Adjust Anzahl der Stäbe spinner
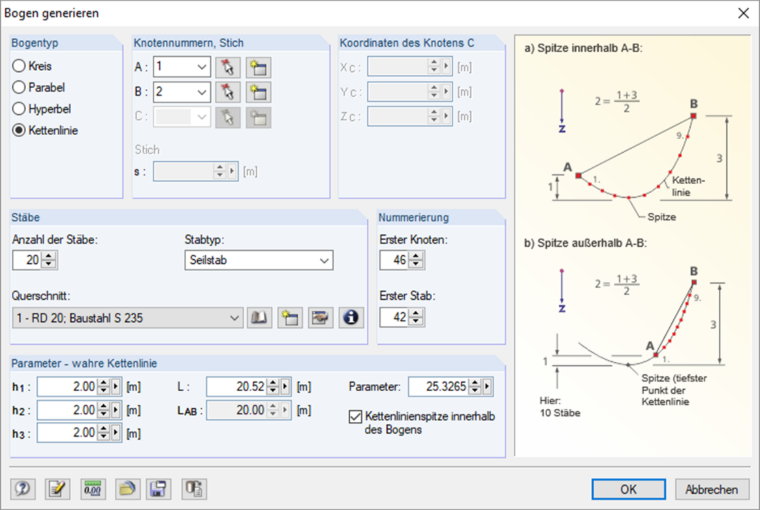Screen dimensions: 760x510 pyautogui.click(x=48, y=260)
